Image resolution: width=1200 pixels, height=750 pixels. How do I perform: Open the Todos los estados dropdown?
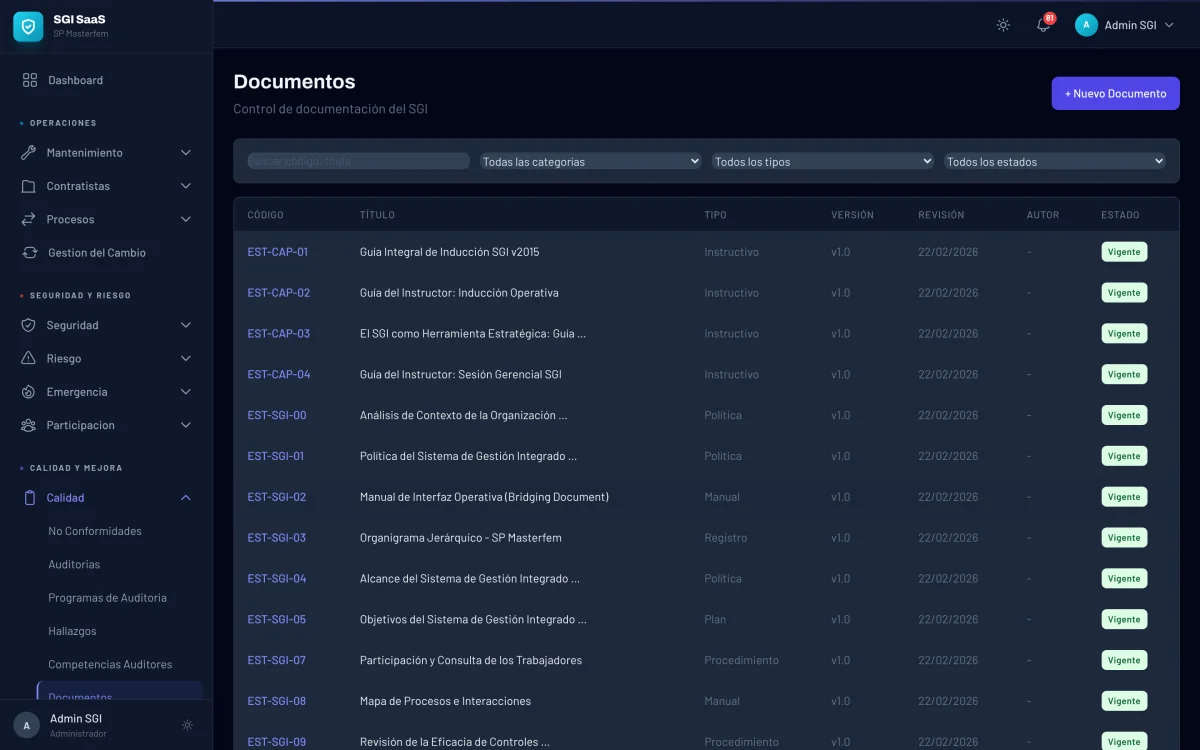pyautogui.click(x=1054, y=160)
